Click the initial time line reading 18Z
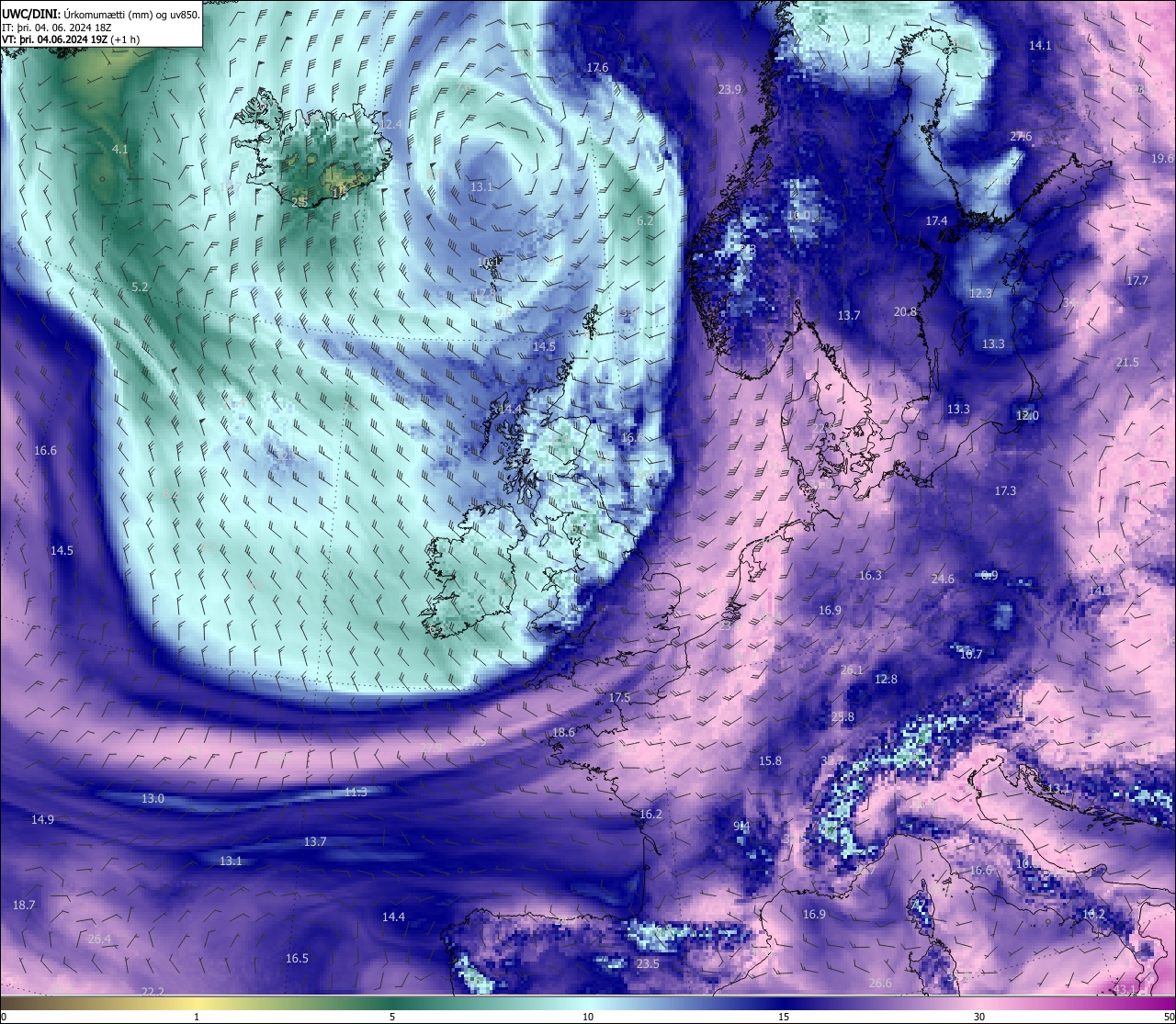Image resolution: width=1176 pixels, height=1024 pixels. (x=57, y=27)
